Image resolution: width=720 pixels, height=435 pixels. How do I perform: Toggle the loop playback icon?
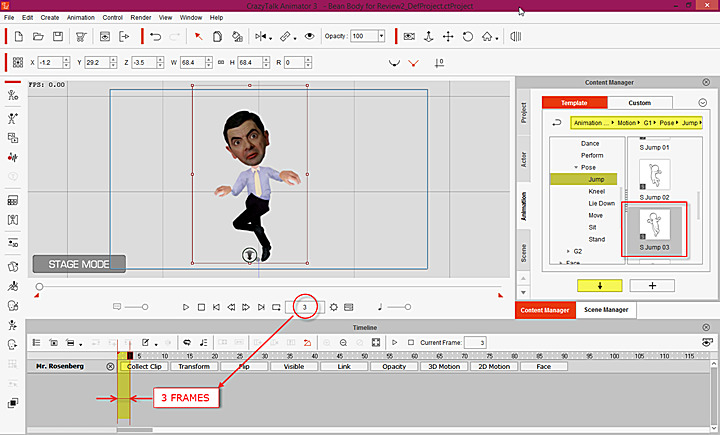(276, 307)
